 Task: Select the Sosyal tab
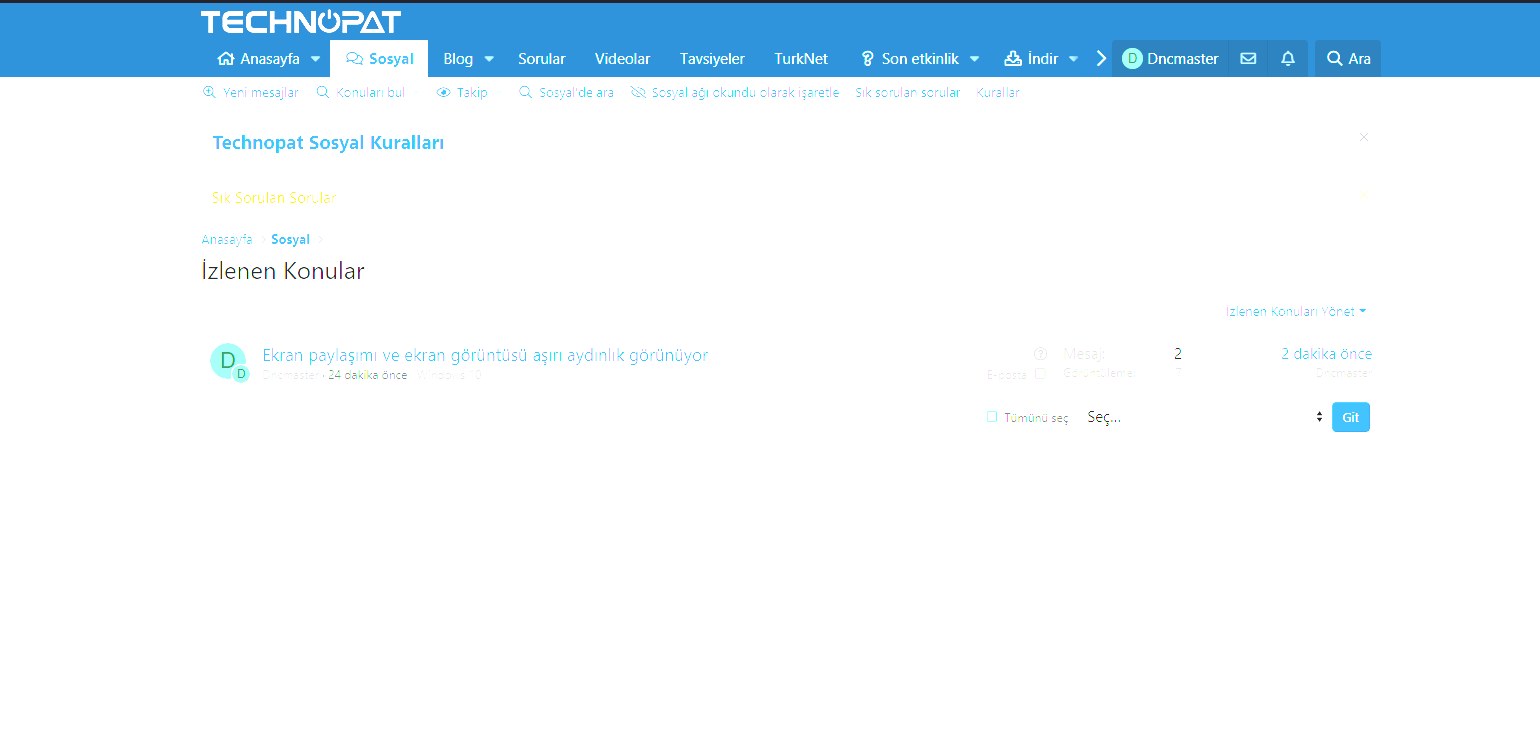click(379, 58)
